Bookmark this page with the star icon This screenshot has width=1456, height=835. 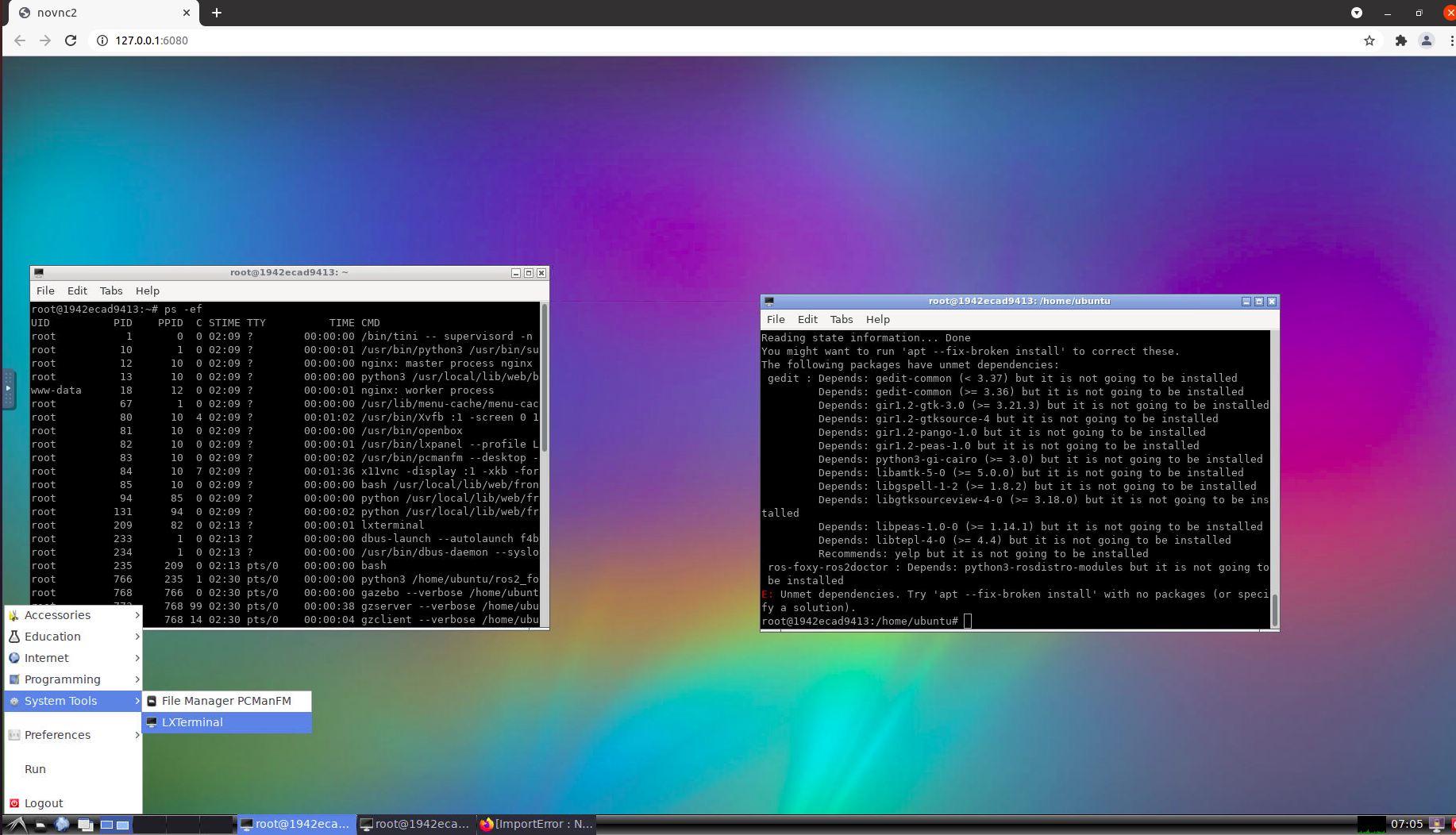[1369, 40]
